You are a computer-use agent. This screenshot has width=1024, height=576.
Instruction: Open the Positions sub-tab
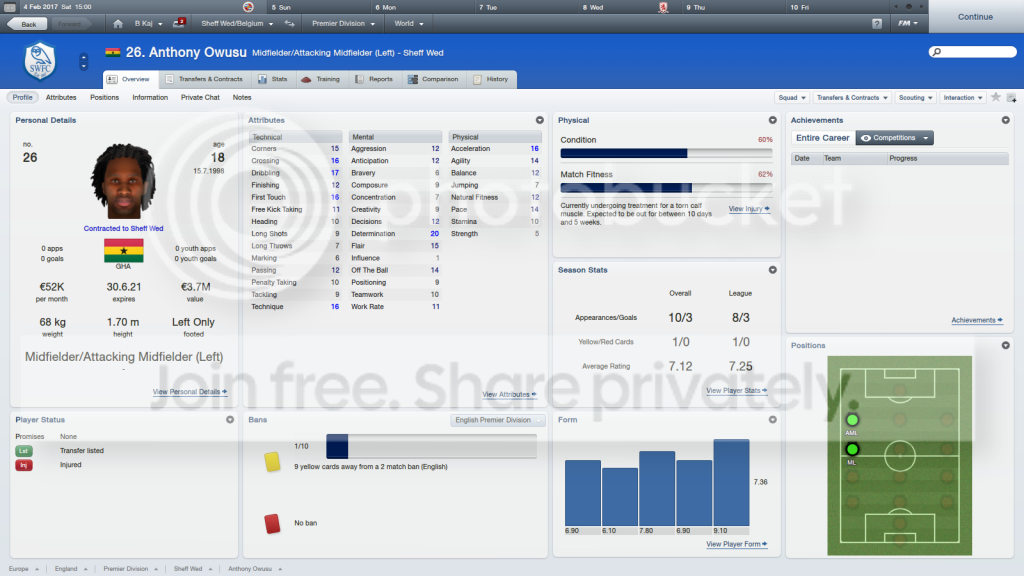tap(104, 97)
